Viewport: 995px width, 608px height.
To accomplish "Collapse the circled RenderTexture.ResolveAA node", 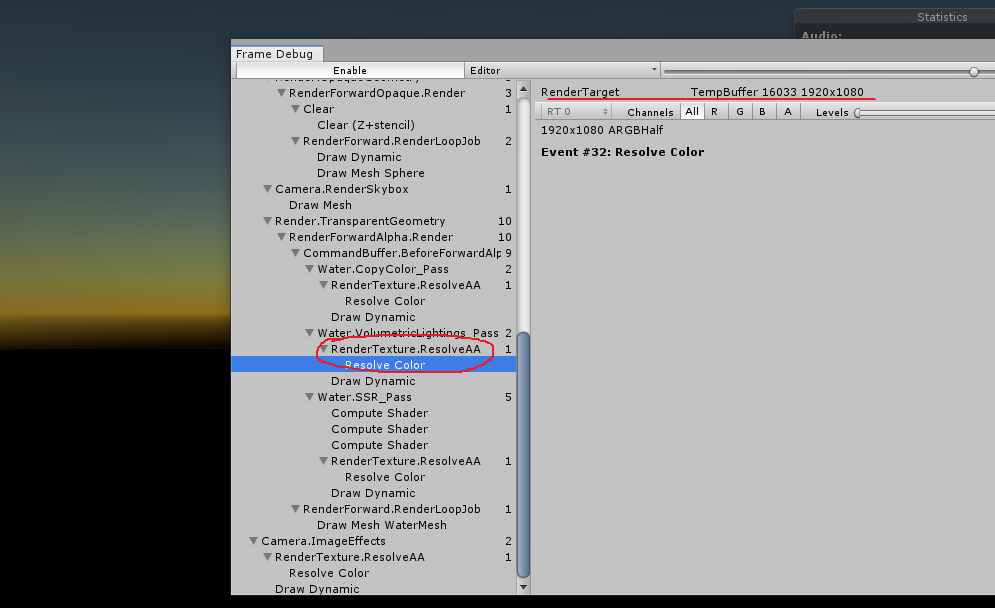I will tap(322, 349).
